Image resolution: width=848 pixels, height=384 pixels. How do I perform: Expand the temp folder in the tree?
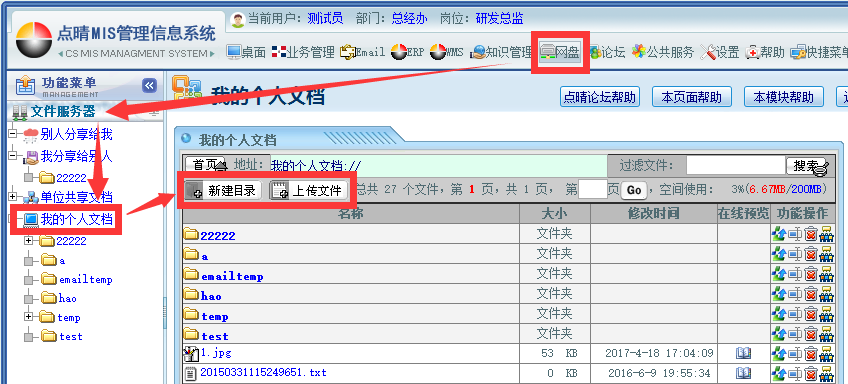[x=29, y=317]
